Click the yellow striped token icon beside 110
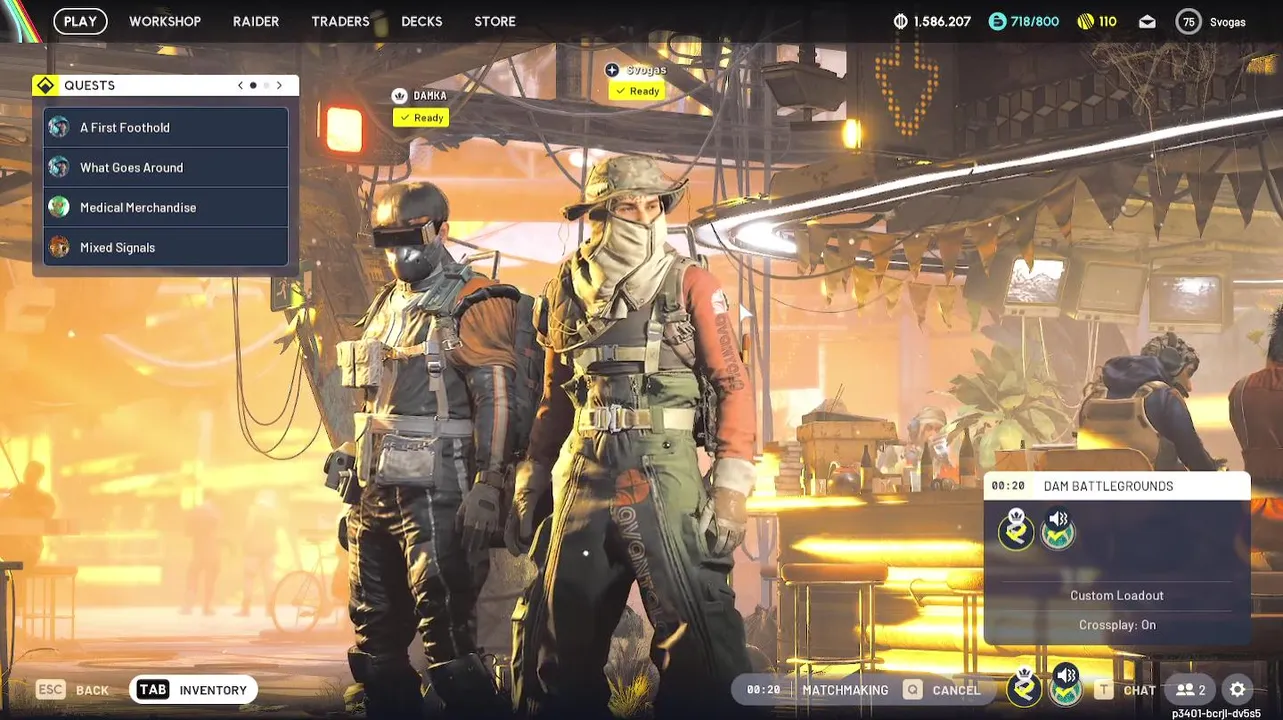The height and width of the screenshot is (720, 1283). point(1085,21)
